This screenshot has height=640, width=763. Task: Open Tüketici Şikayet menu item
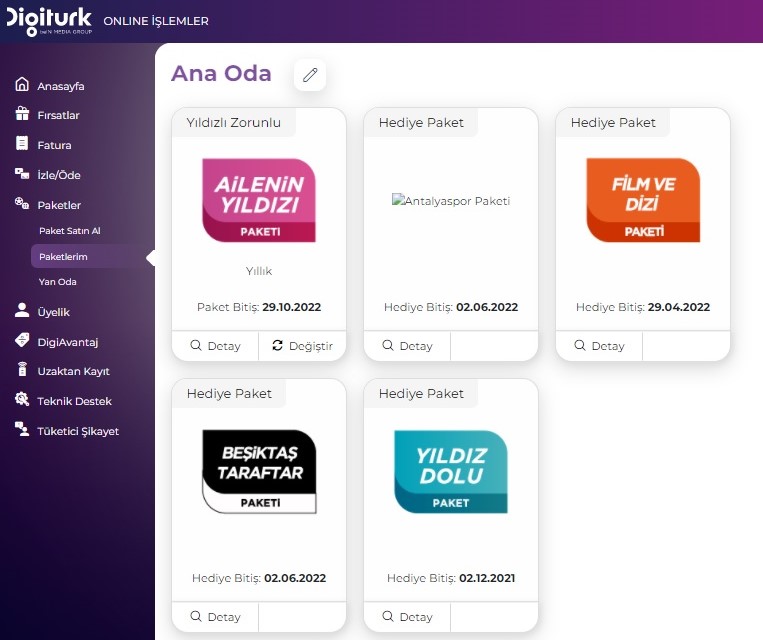[78, 431]
